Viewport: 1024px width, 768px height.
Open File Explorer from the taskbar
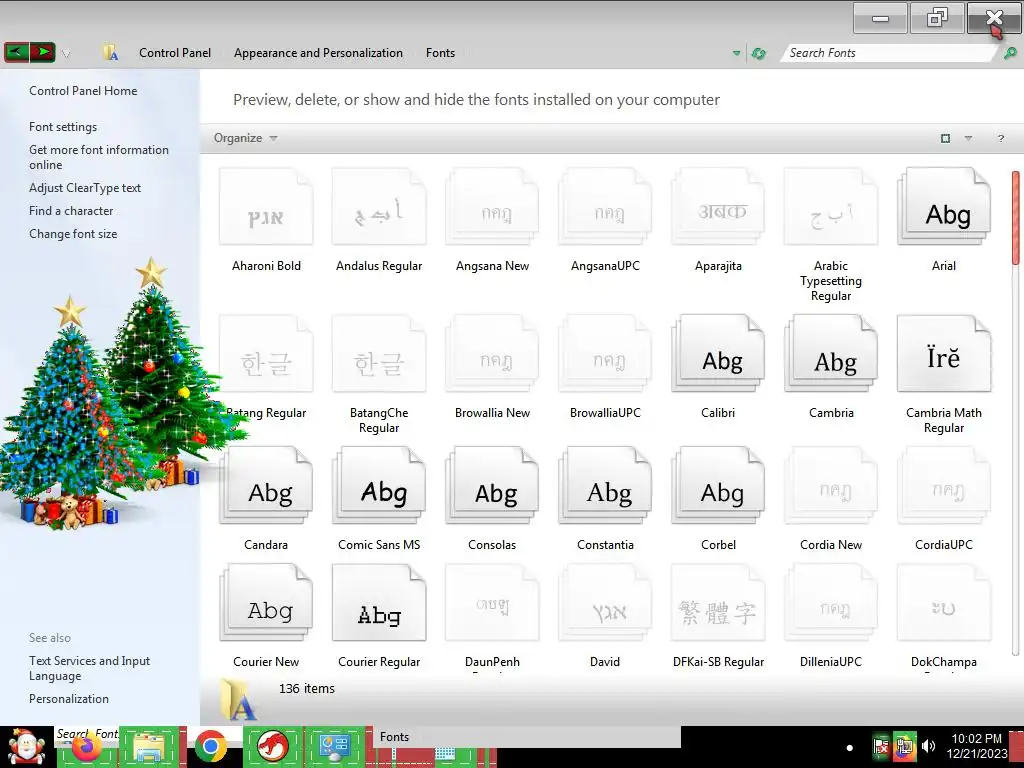click(x=150, y=747)
